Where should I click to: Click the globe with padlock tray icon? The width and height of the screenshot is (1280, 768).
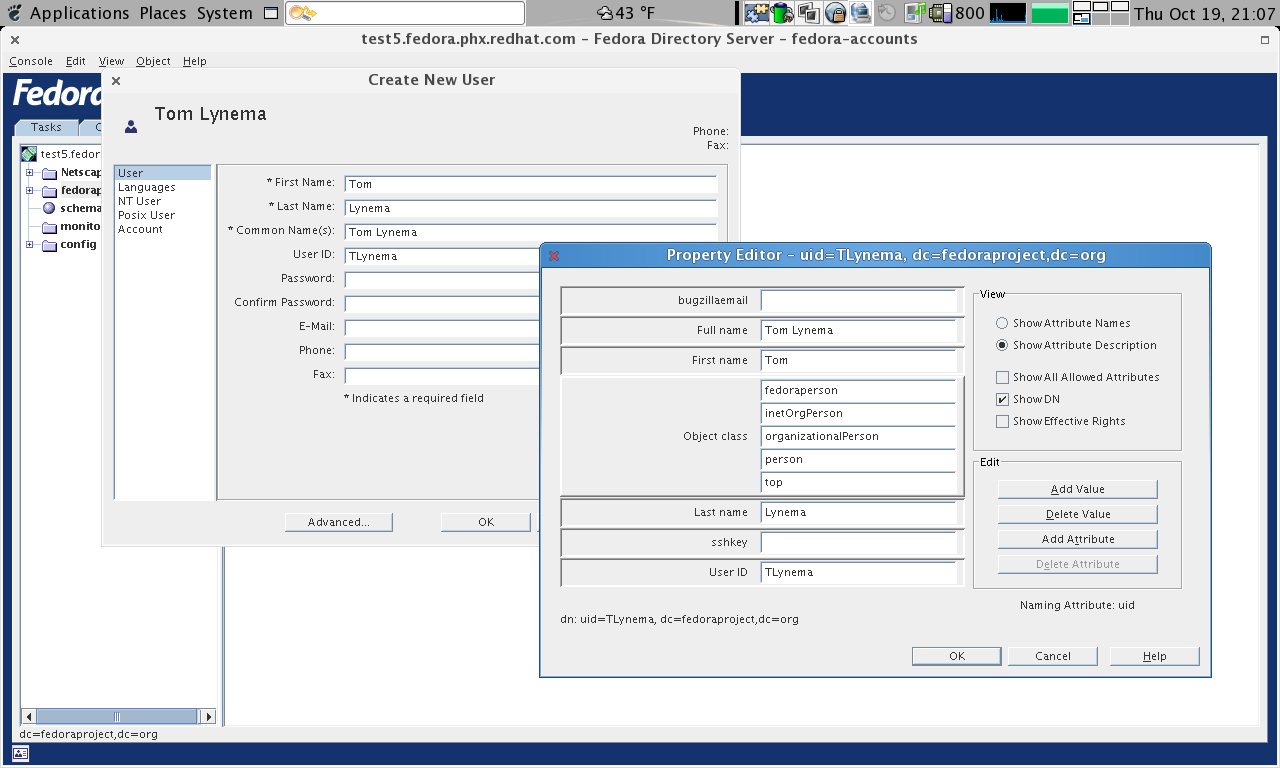tap(835, 13)
